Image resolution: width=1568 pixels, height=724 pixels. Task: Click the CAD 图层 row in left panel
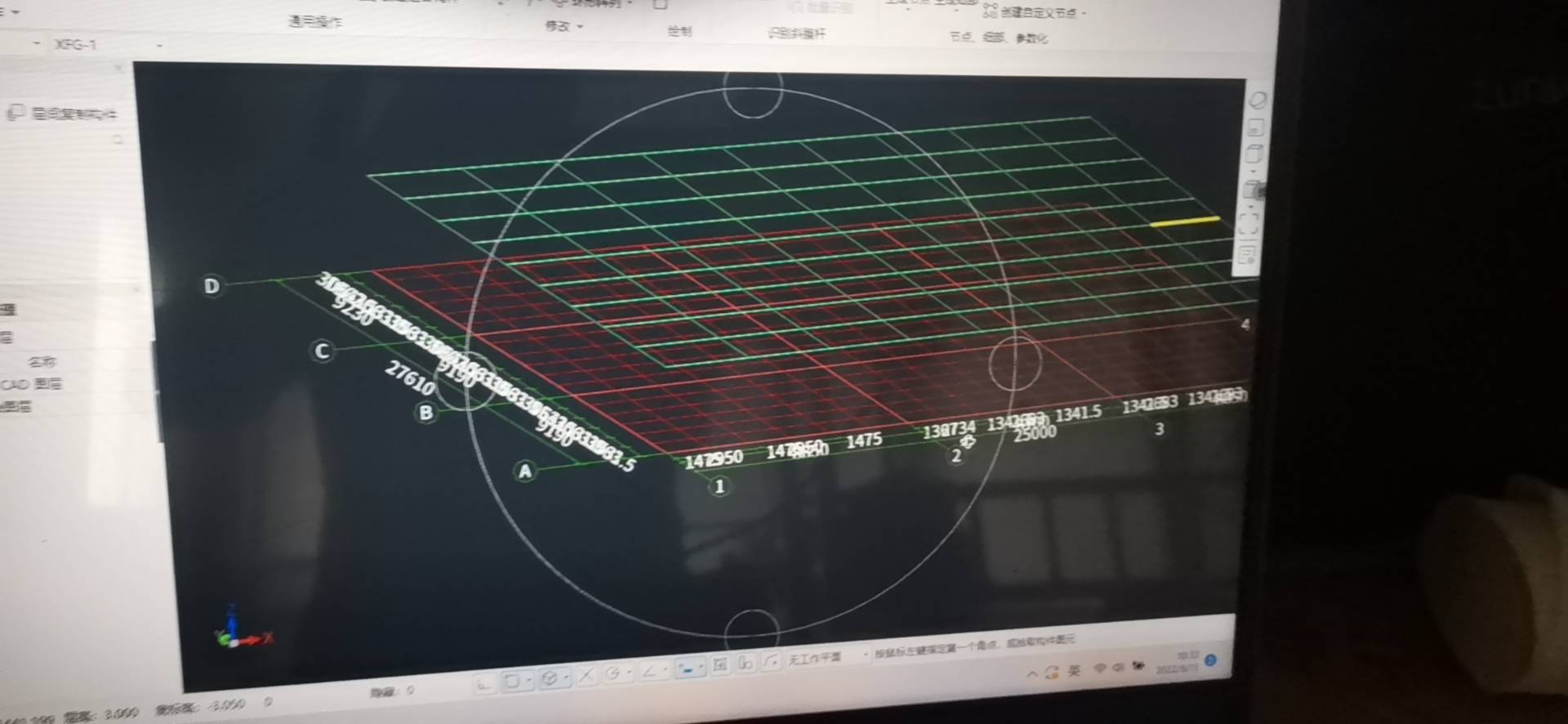[31, 383]
